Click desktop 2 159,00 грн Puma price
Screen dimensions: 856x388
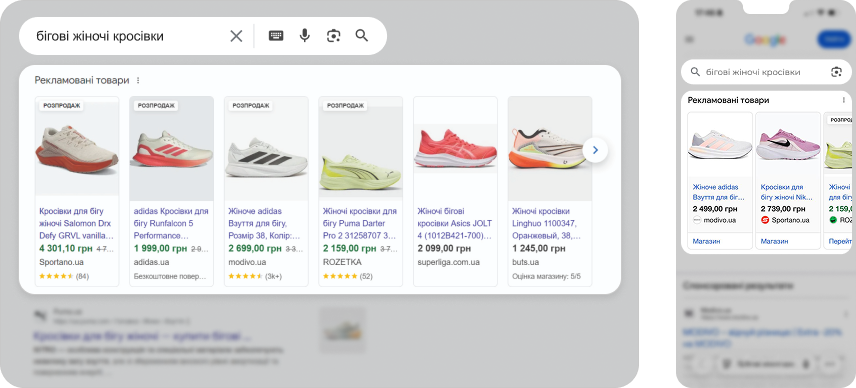[349, 249]
